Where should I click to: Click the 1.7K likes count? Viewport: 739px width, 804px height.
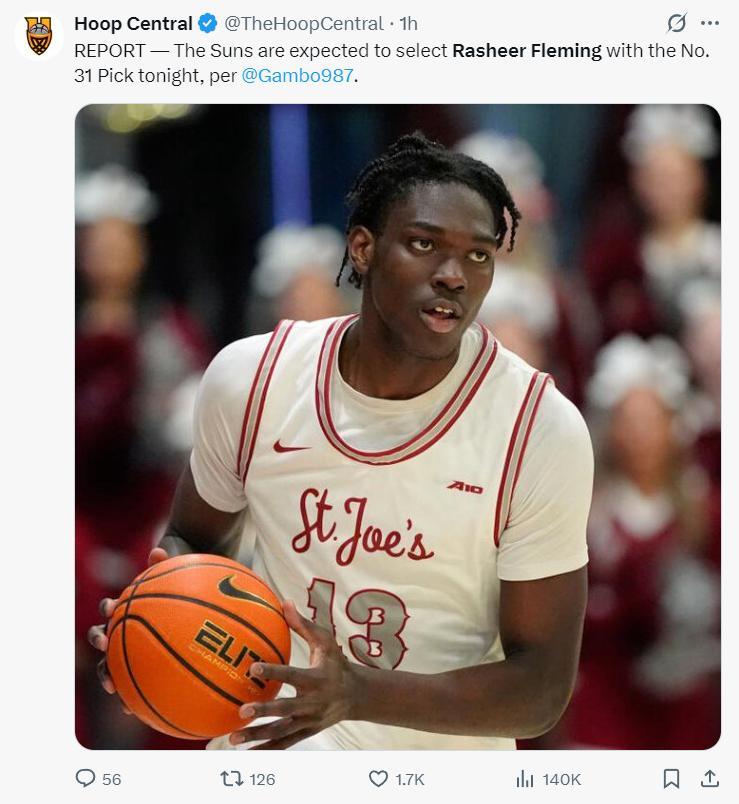click(410, 779)
